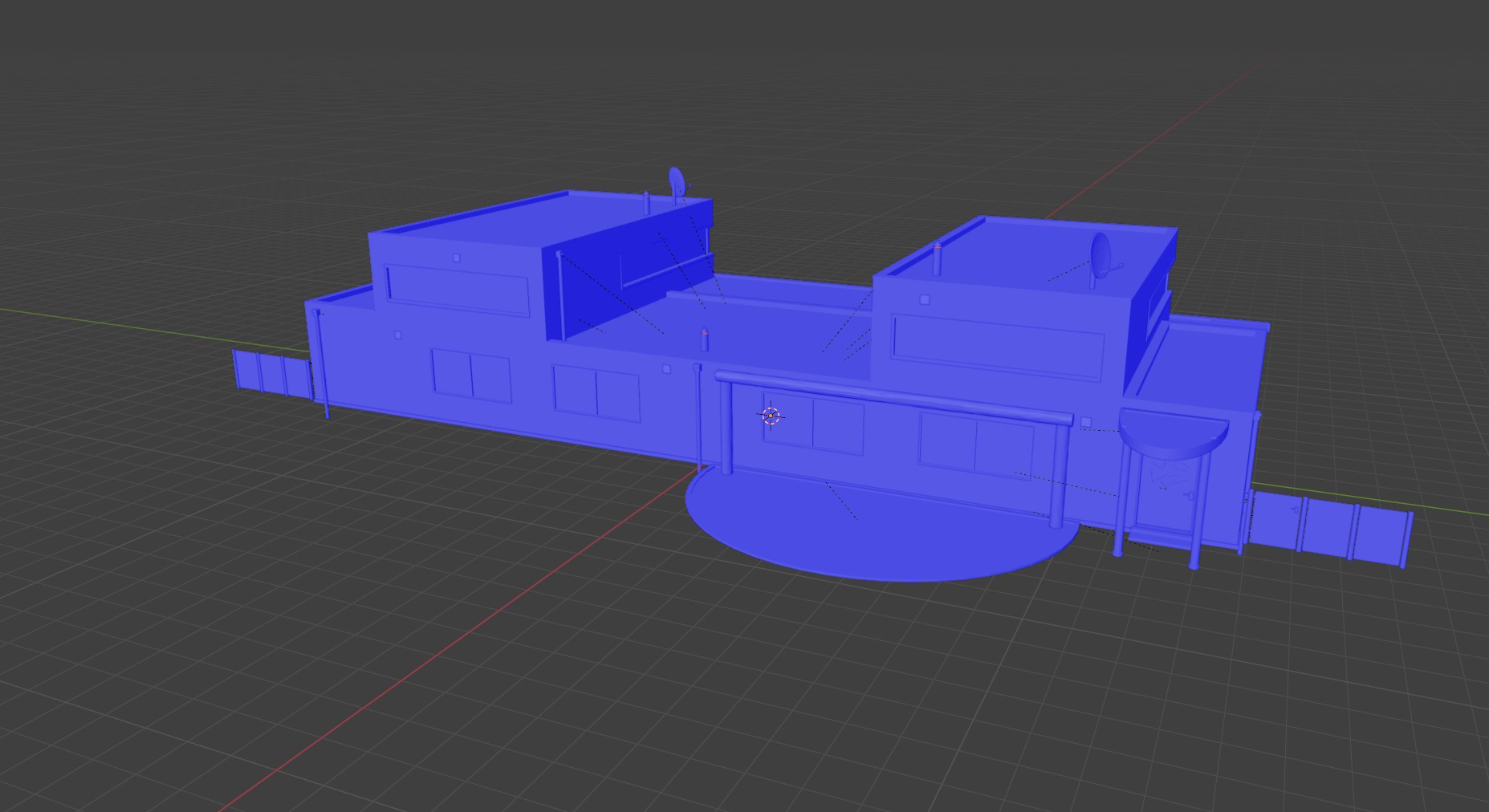Select the satellite dish on the left rooftop

coord(678,184)
